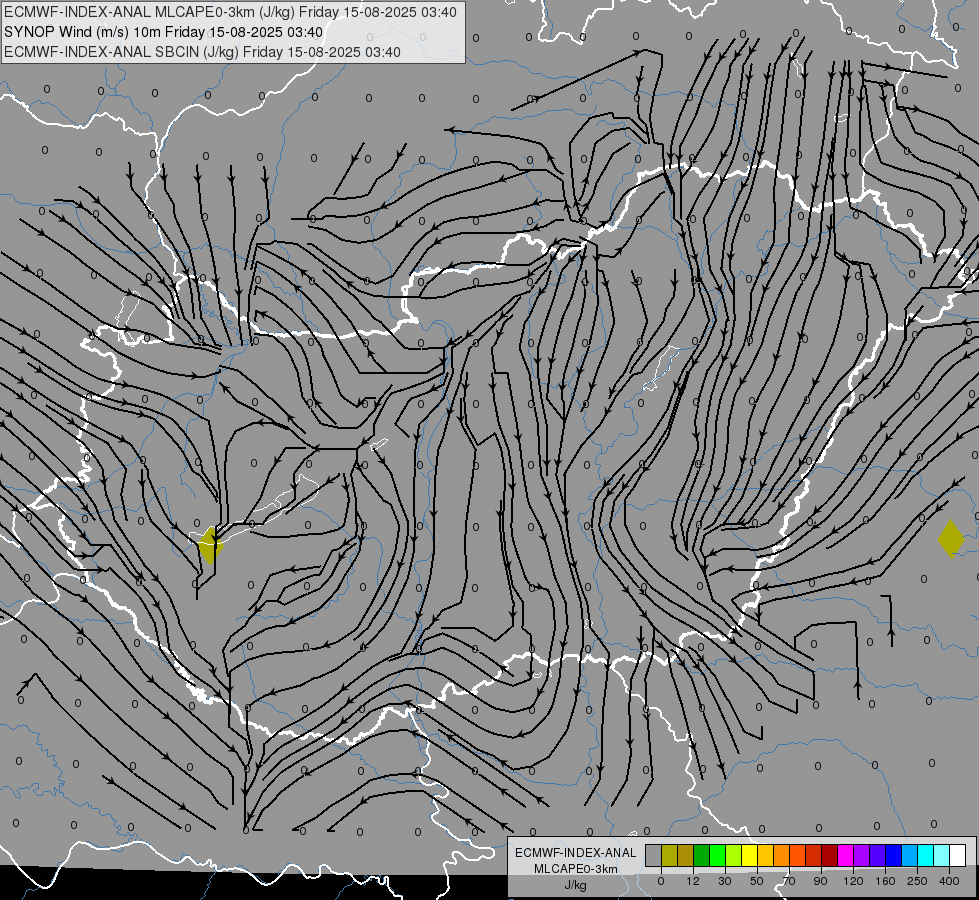Screen dimensions: 979x900
Task: Select the gray legend swatch
Action: (653, 855)
